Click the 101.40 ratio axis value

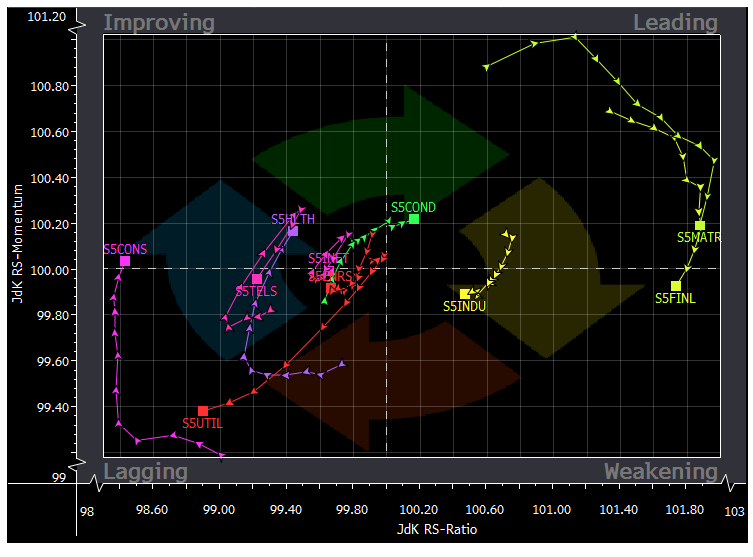(619, 509)
